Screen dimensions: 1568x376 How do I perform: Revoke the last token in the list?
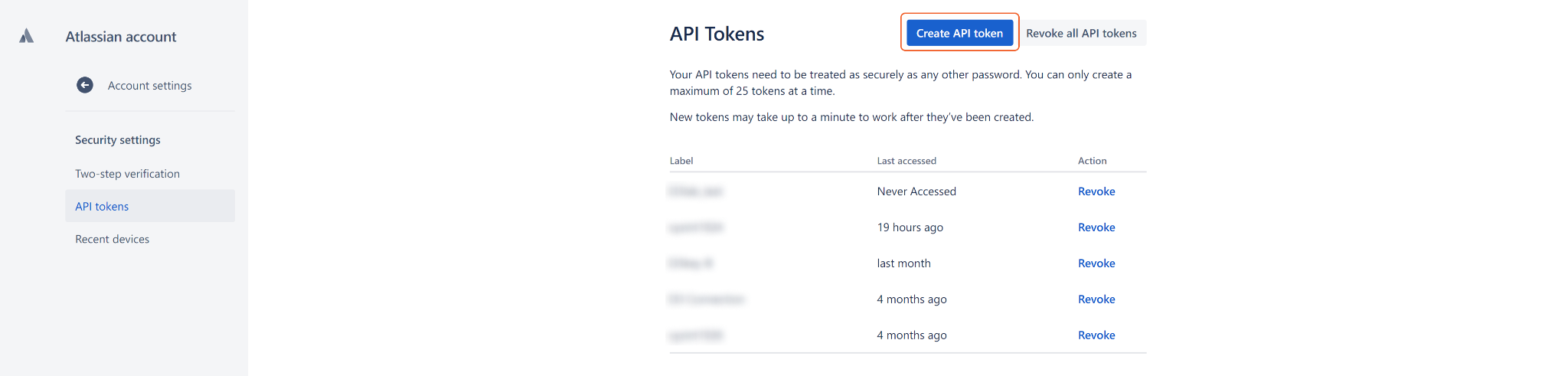coord(1096,335)
